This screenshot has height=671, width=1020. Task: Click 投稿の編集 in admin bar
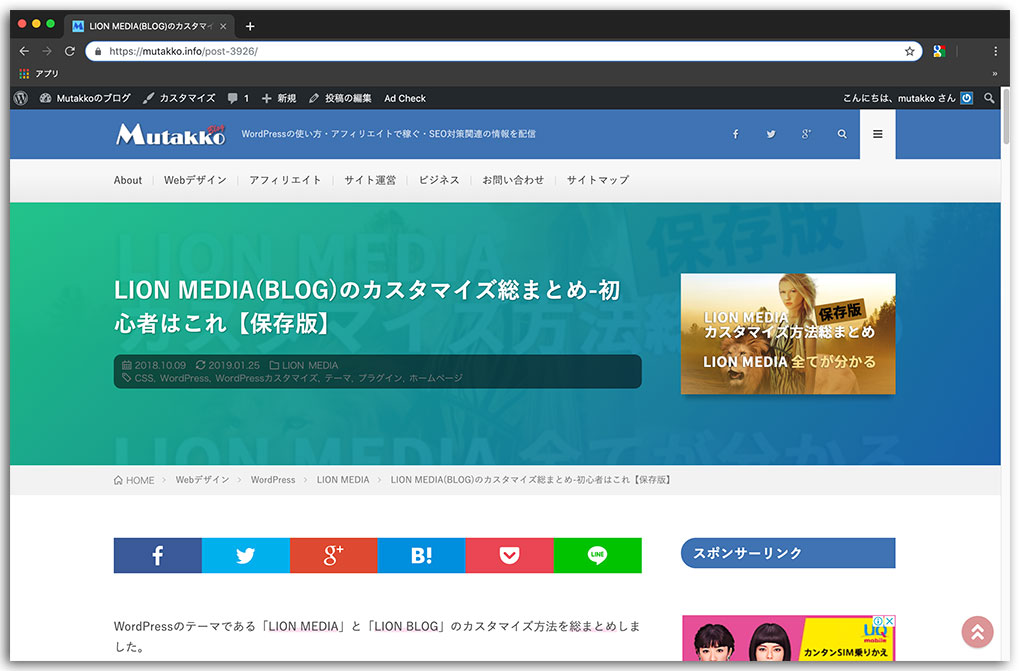pyautogui.click(x=340, y=98)
